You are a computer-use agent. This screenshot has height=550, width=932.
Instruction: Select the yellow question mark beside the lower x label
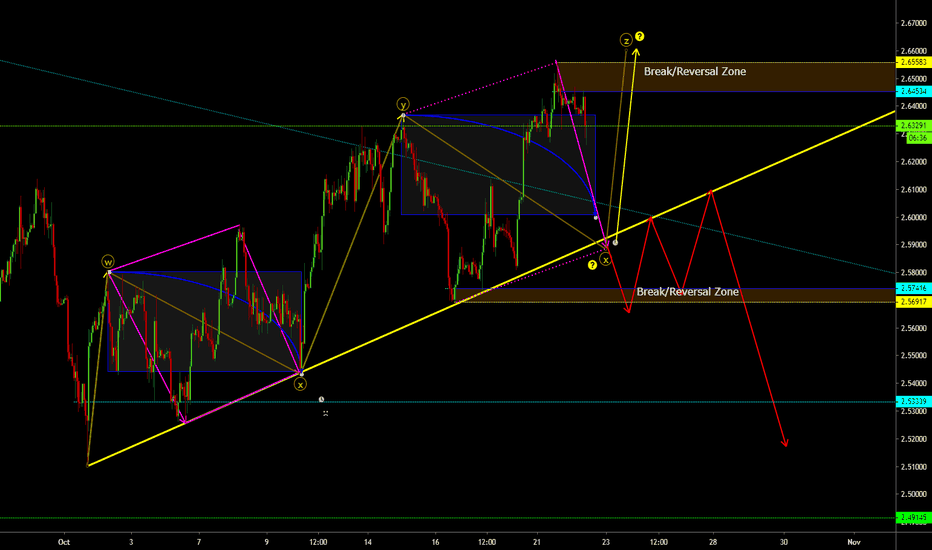click(x=592, y=265)
